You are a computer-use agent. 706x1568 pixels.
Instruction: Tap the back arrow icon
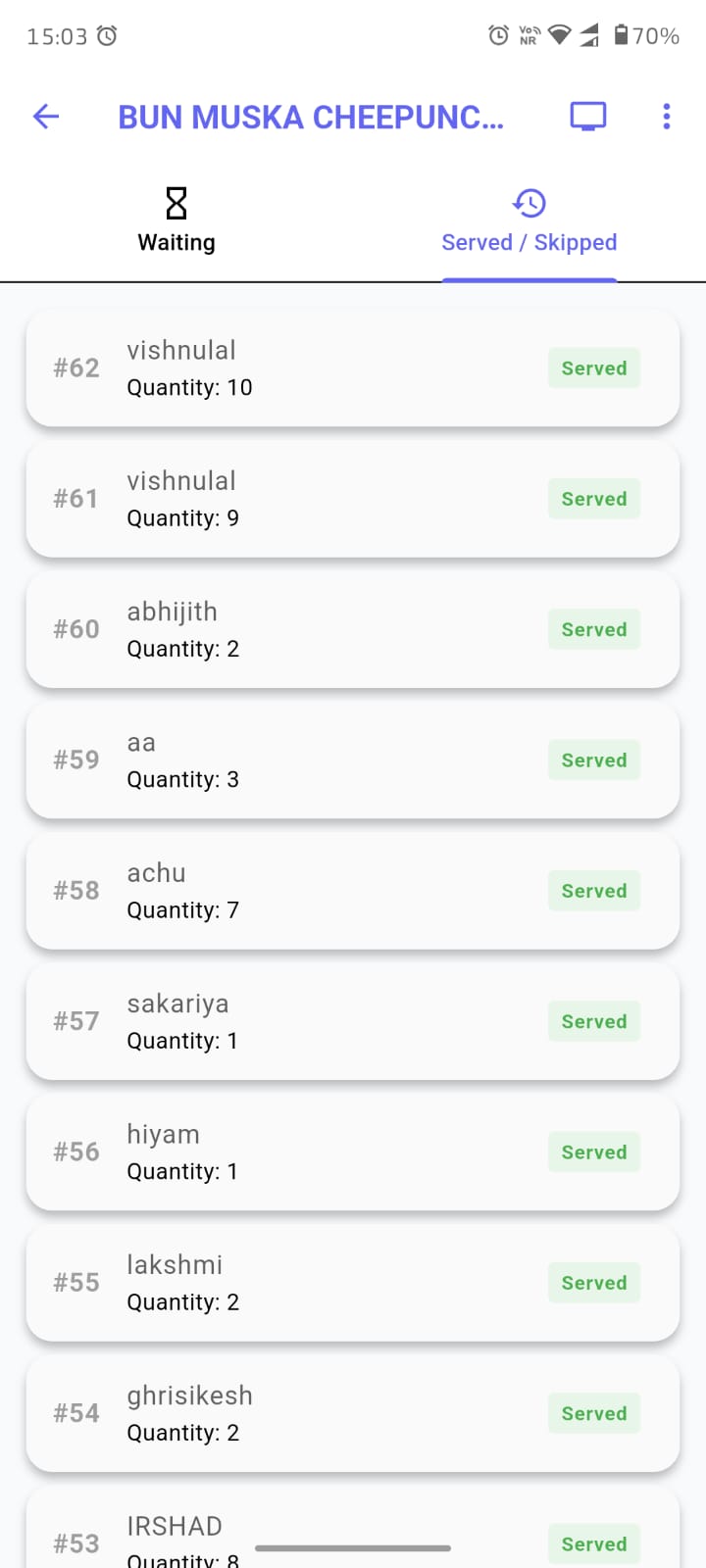tap(46, 117)
